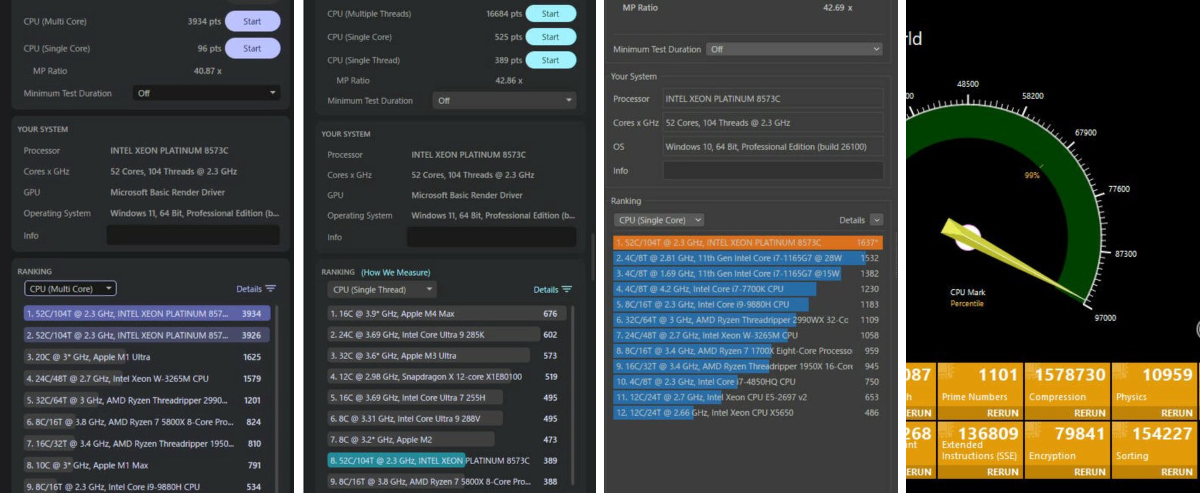Click Info field in the Single Thread ranking panel
1200x493 pixels.
491,237
